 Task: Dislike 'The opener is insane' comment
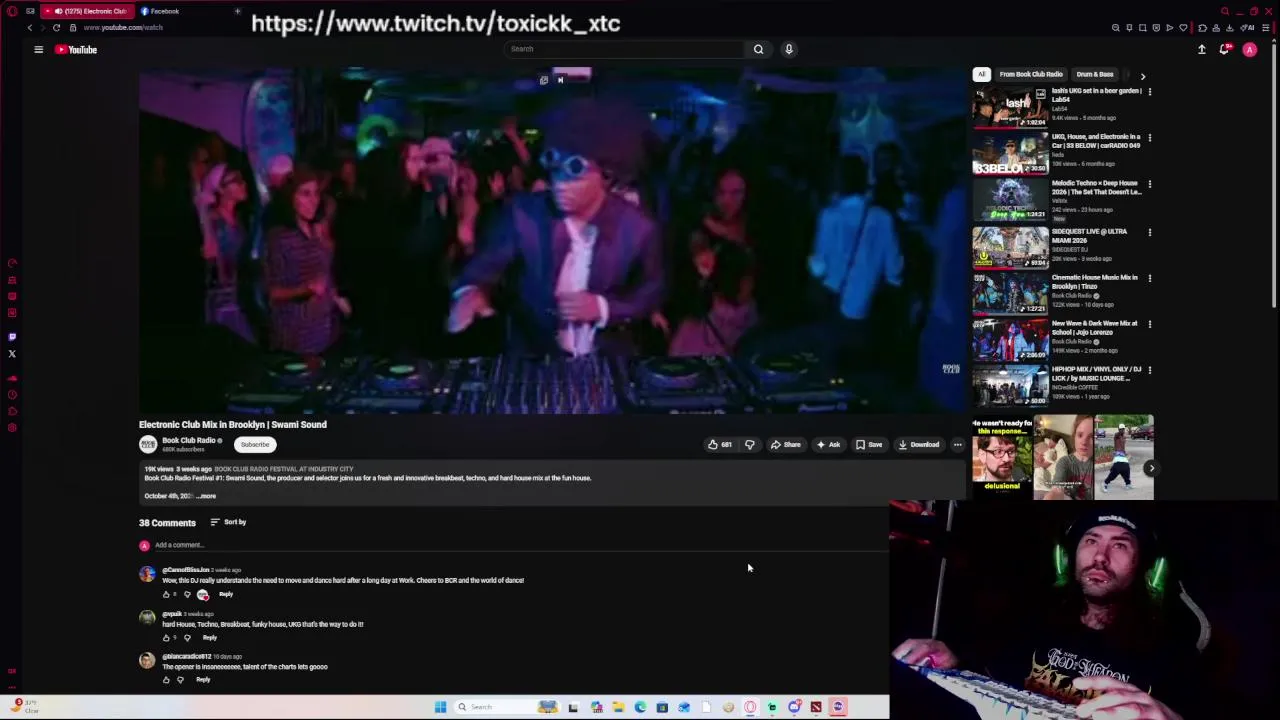coord(180,680)
